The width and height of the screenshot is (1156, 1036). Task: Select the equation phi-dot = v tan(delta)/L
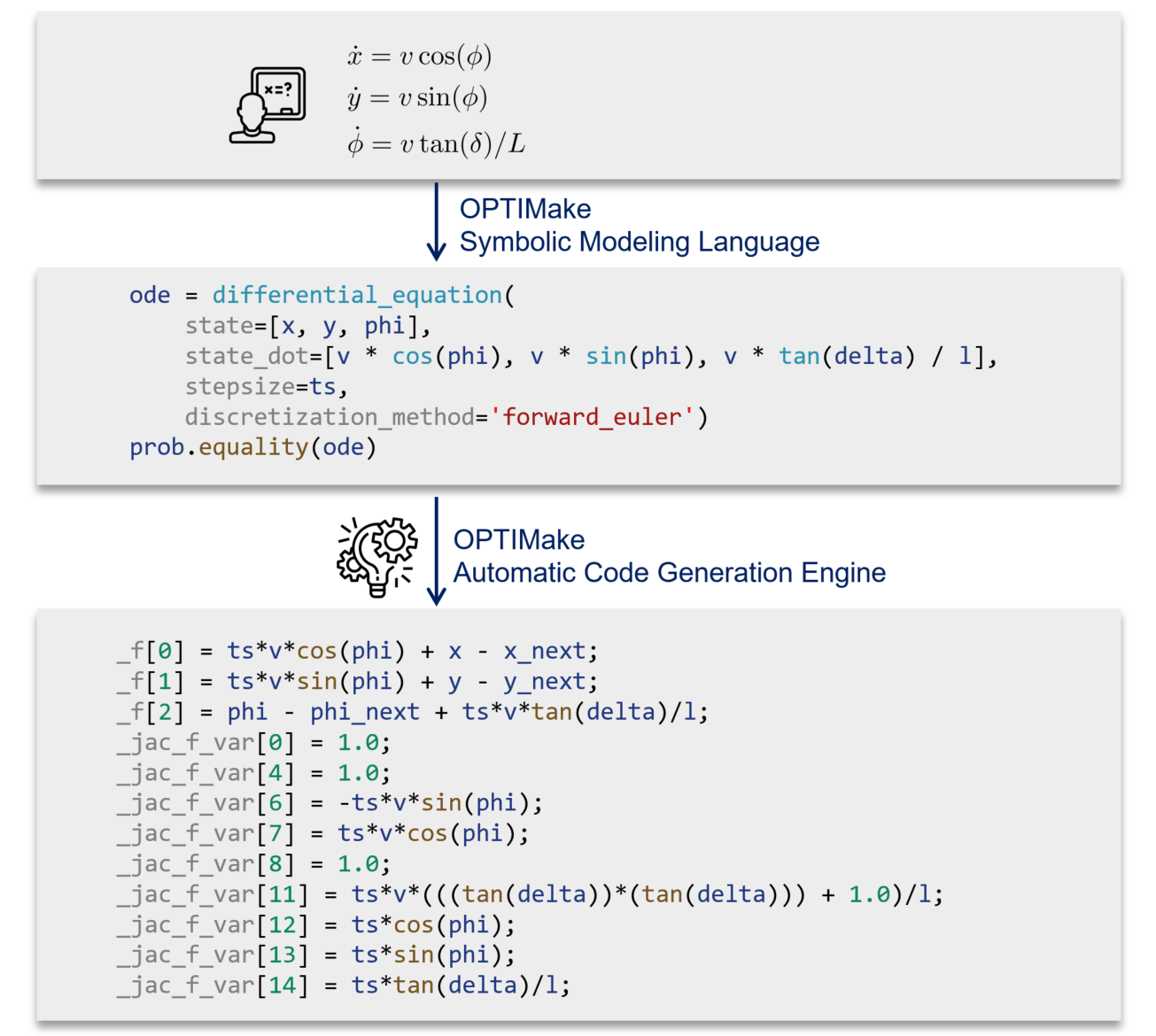[x=436, y=142]
